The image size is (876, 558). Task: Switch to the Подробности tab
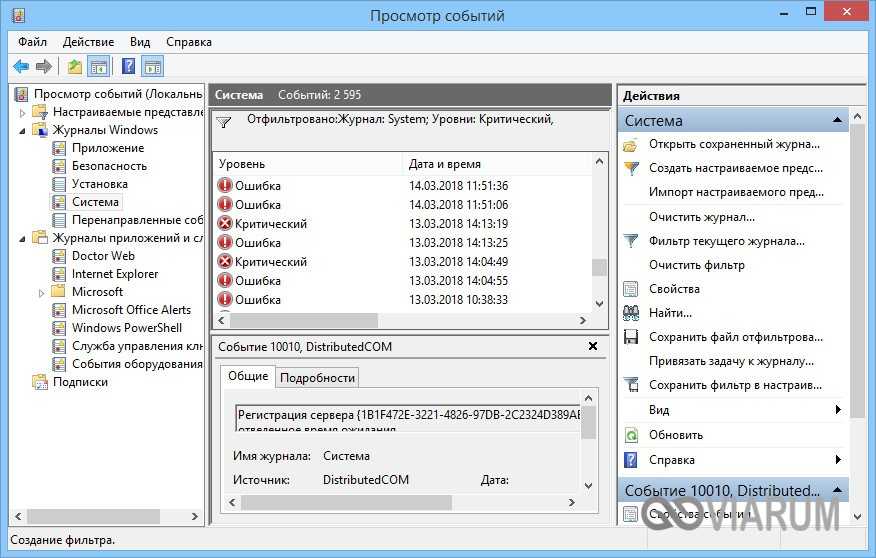pyautogui.click(x=317, y=377)
